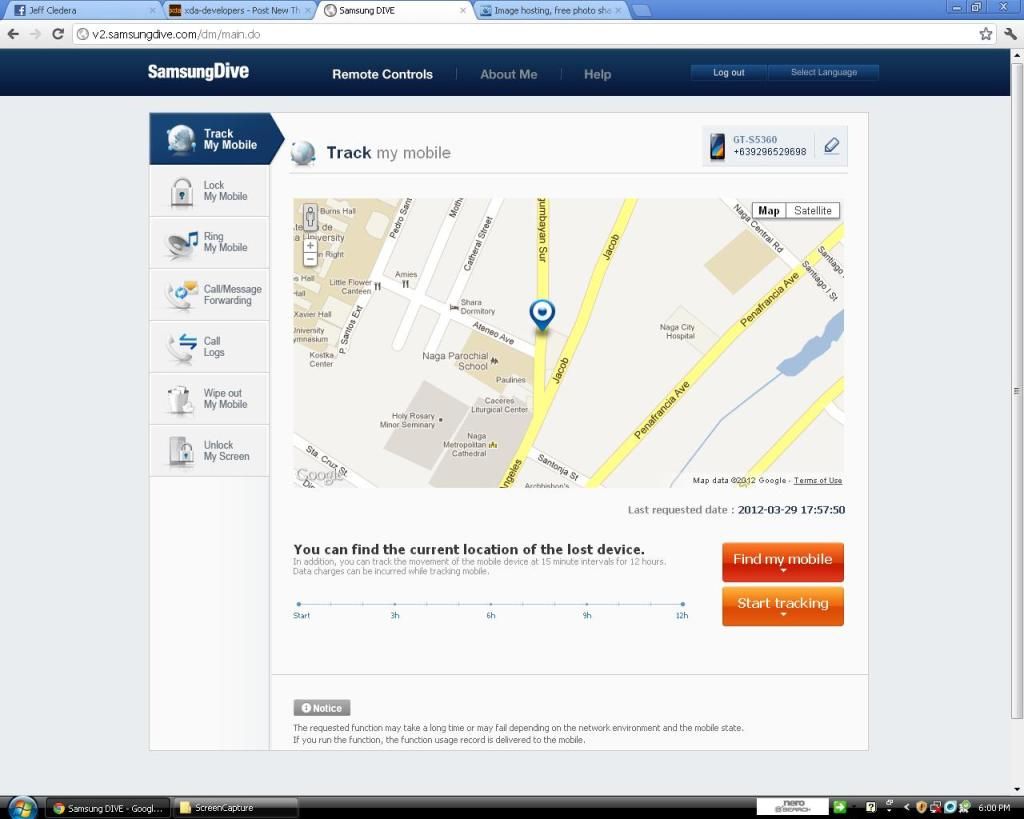Viewport: 1024px width, 819px height.
Task: Click the Little Flower Canteen map label
Action: pyautogui.click(x=350, y=287)
